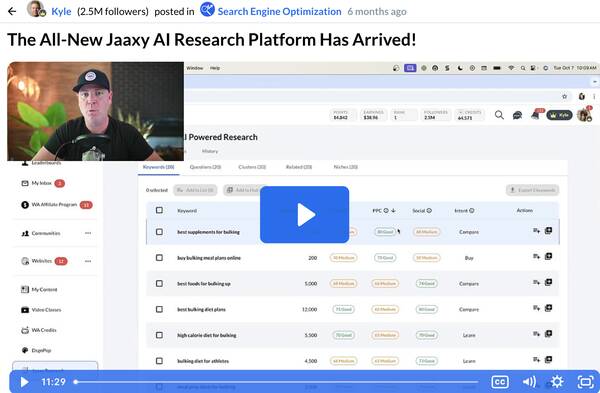Viewport: 600px width, 393px height.
Task: Start the video from the control bar play icon
Action: (x=24, y=382)
